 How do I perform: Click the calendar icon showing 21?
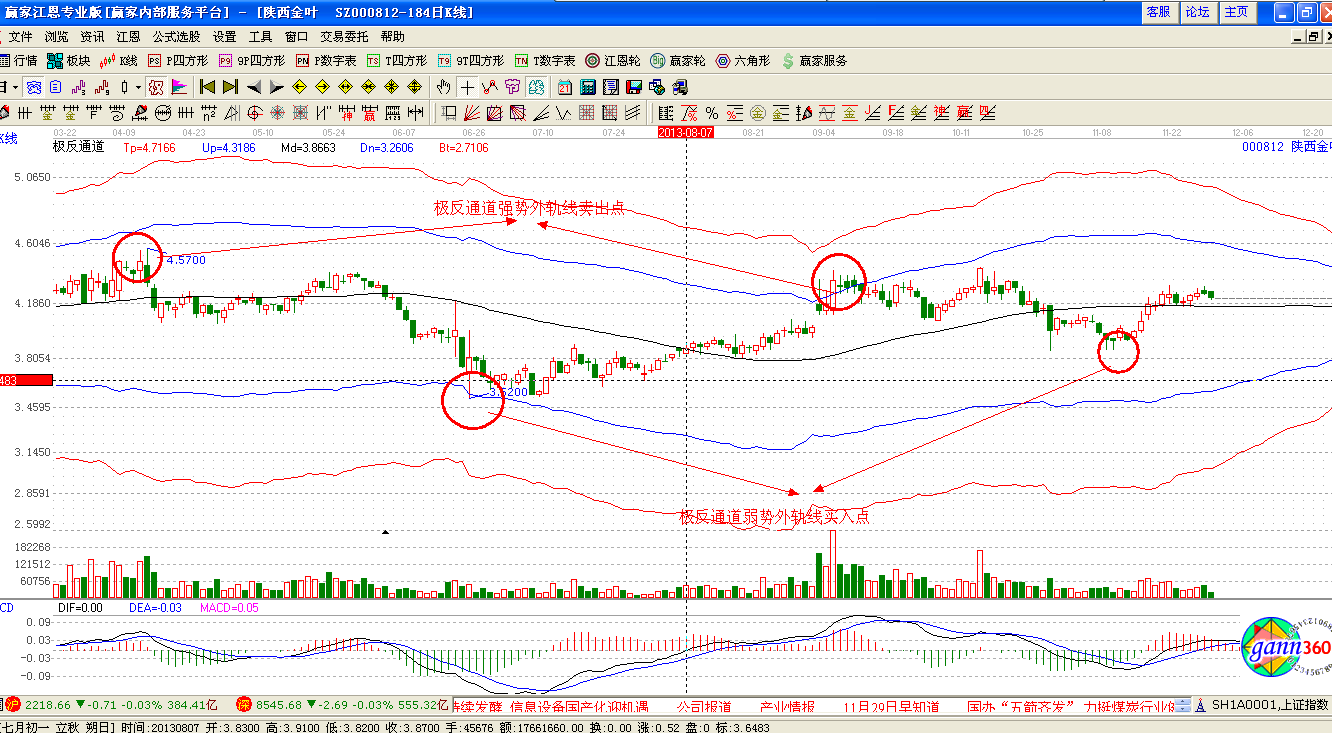click(x=566, y=87)
